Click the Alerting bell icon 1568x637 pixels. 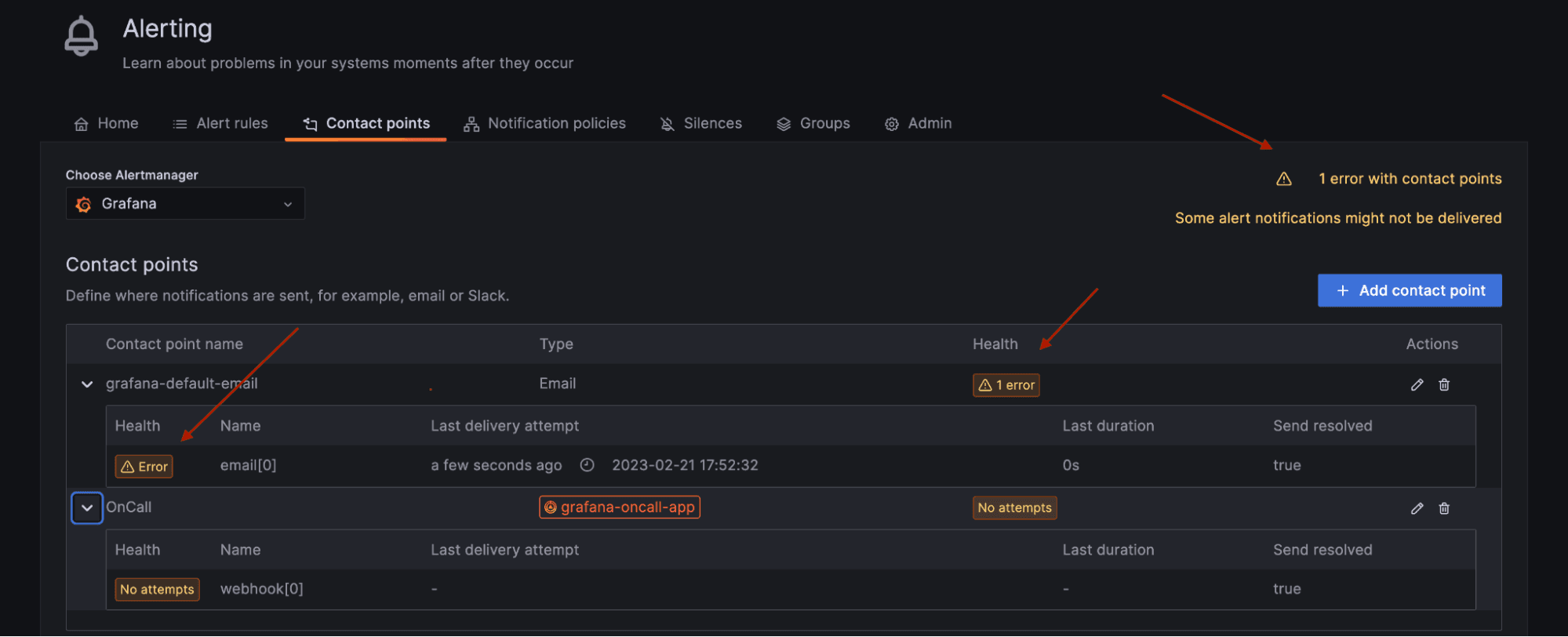click(x=82, y=36)
